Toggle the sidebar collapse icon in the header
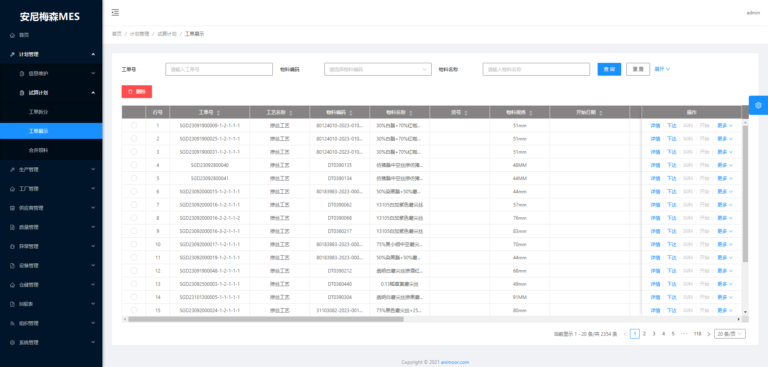 (x=115, y=13)
